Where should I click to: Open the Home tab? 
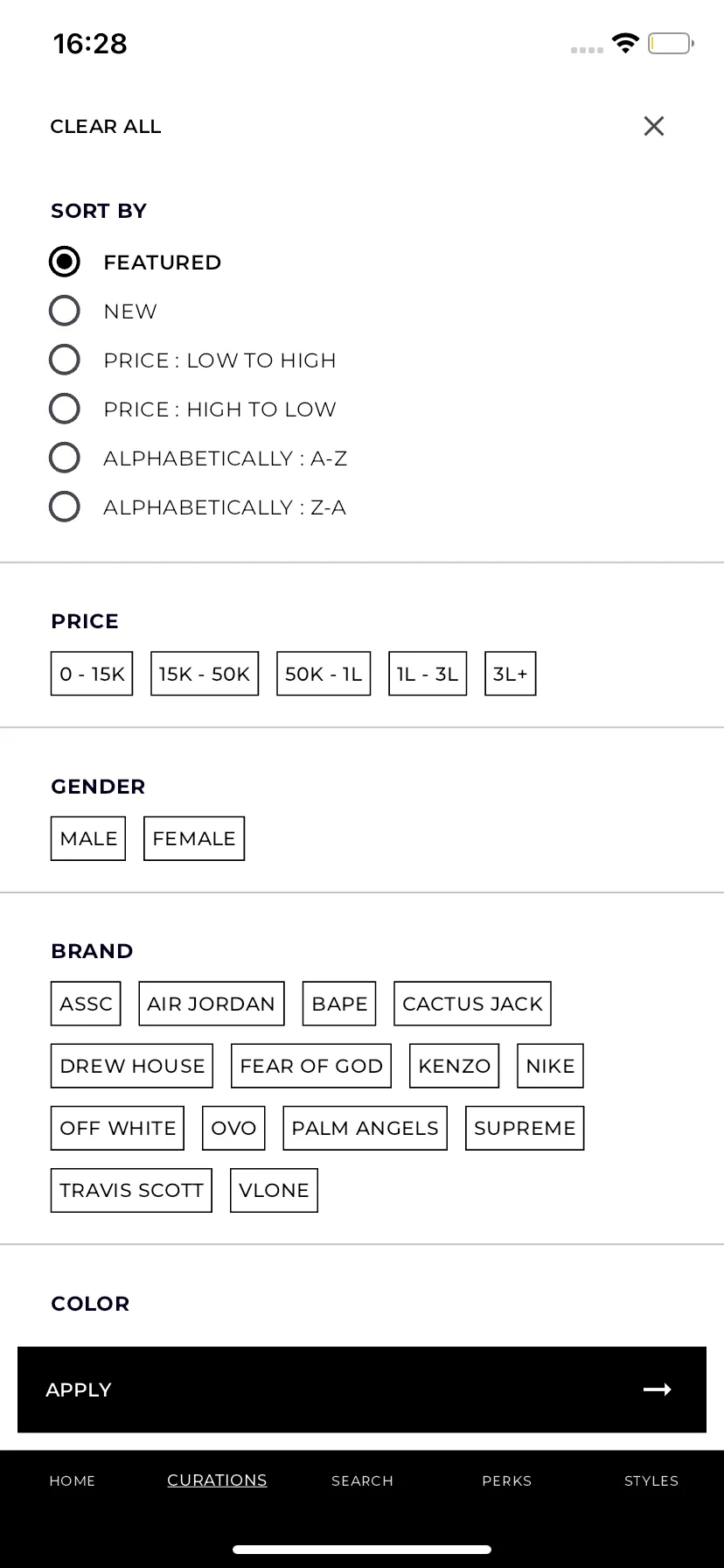73,1480
